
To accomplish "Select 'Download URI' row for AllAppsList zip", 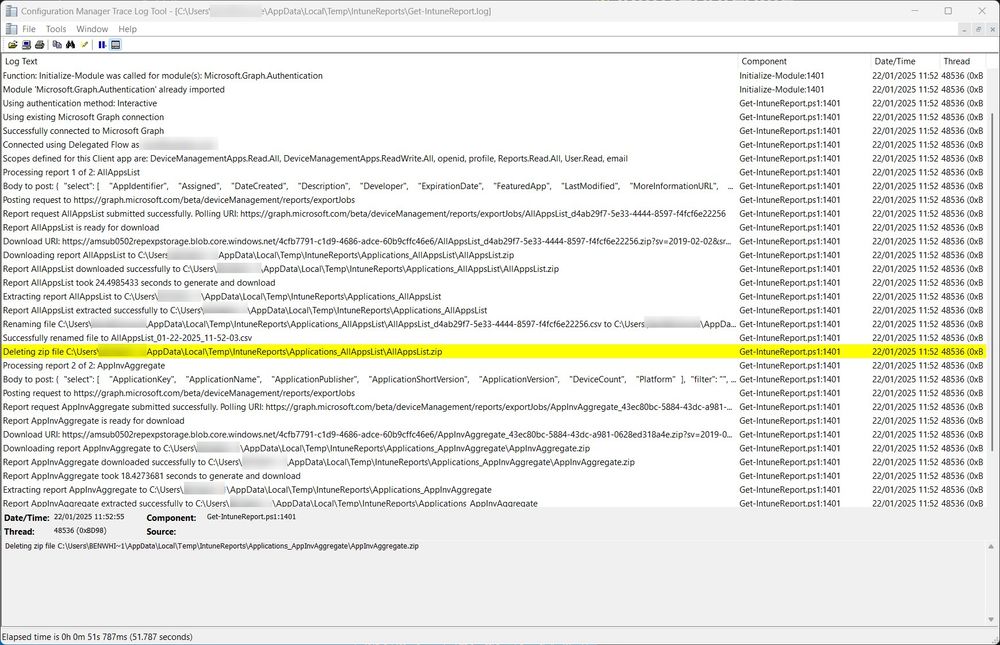I will coord(494,241).
